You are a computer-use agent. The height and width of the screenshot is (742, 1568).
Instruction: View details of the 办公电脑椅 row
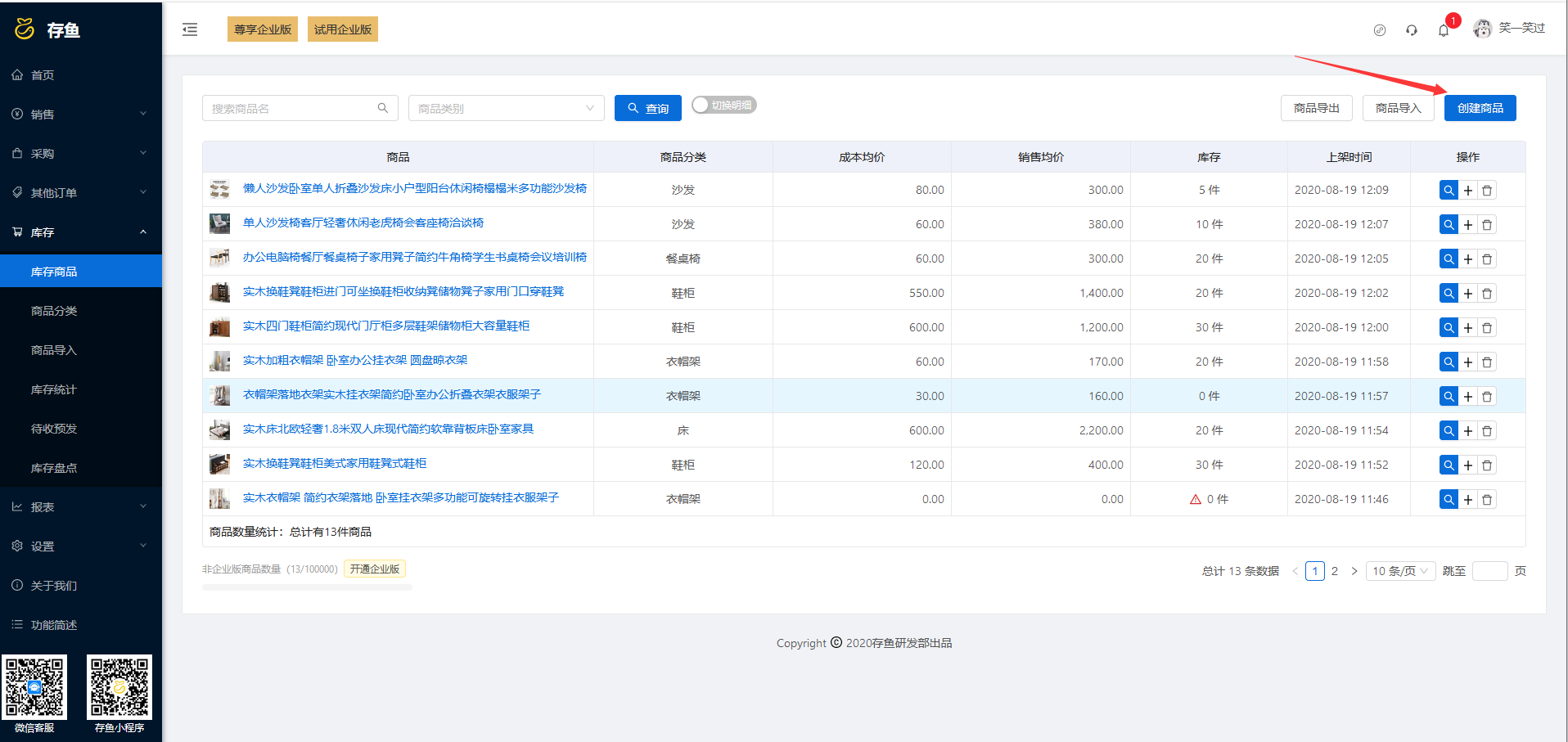(1449, 259)
